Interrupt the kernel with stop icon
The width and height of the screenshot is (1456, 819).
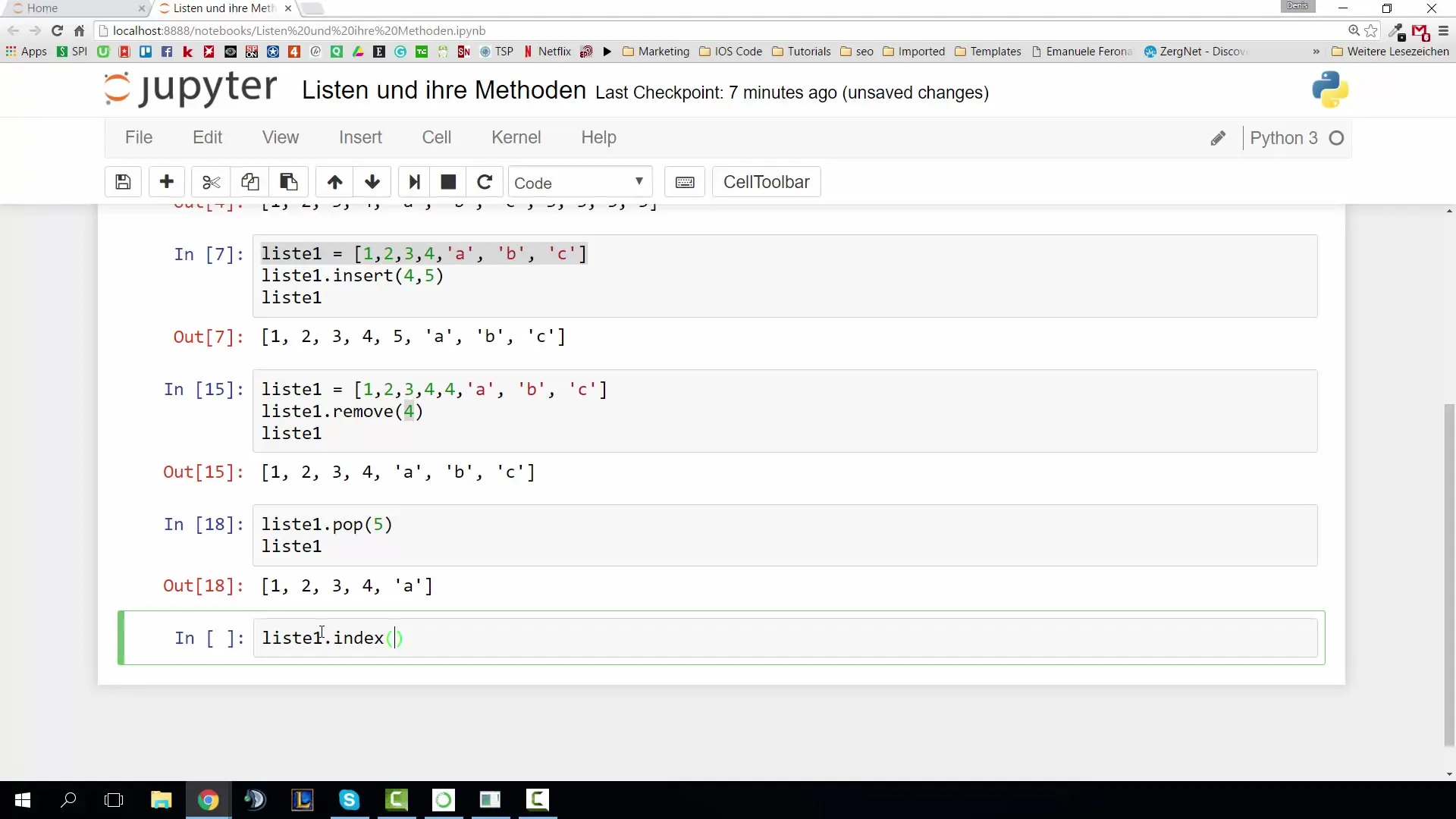[x=448, y=182]
